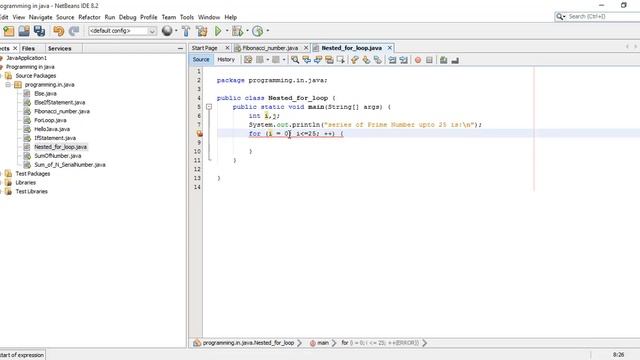Click the Save All disks icon
This screenshot has height=360, width=640.
pos(39,31)
